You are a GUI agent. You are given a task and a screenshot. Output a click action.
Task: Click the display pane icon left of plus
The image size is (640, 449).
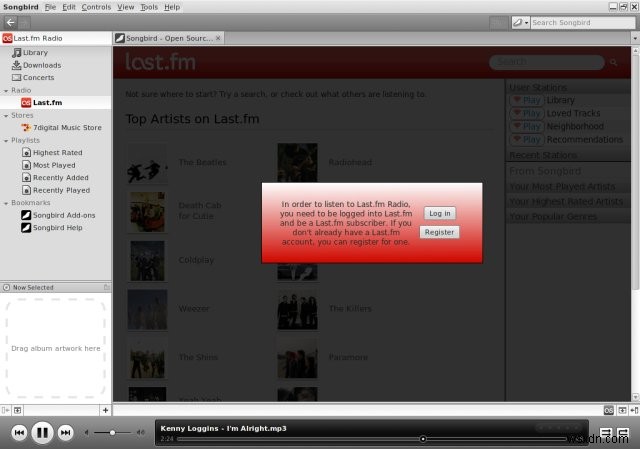tap(18, 410)
